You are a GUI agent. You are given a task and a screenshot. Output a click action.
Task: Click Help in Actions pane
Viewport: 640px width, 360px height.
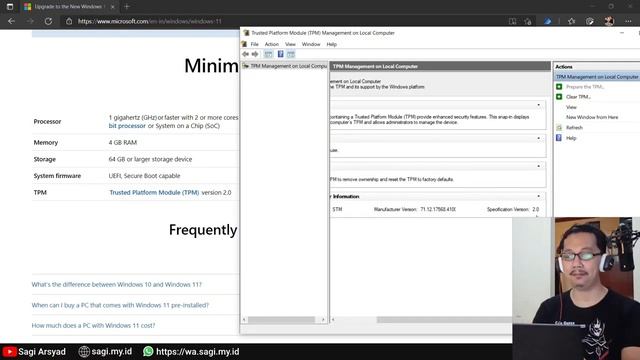coord(571,138)
